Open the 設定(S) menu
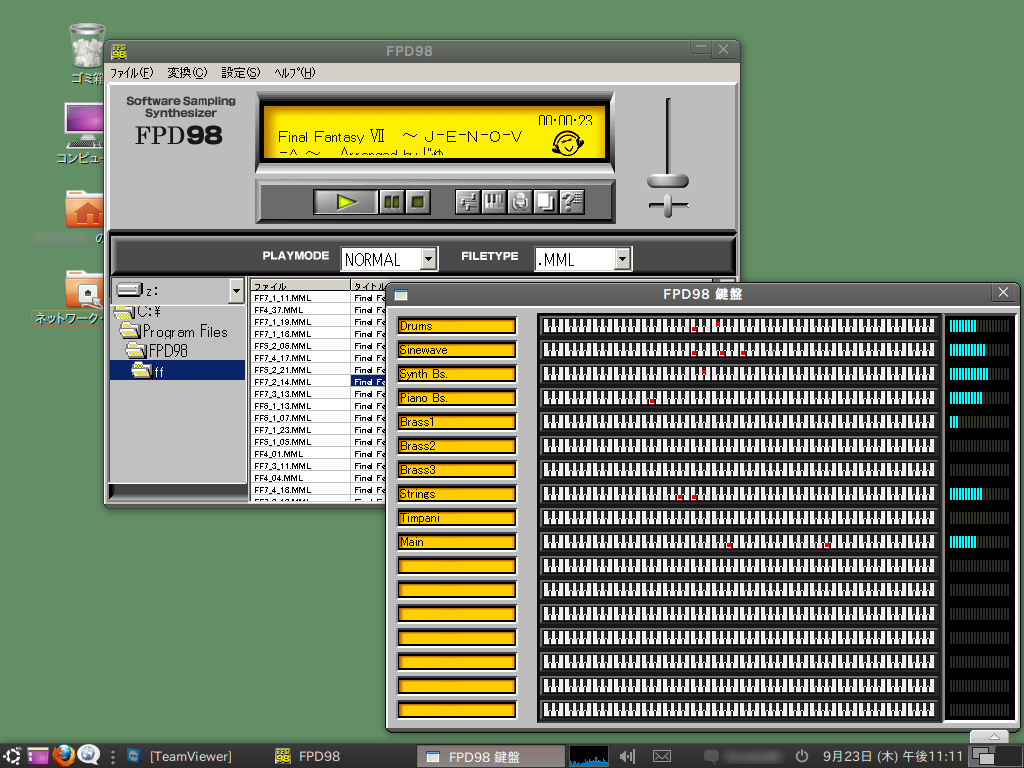 240,72
